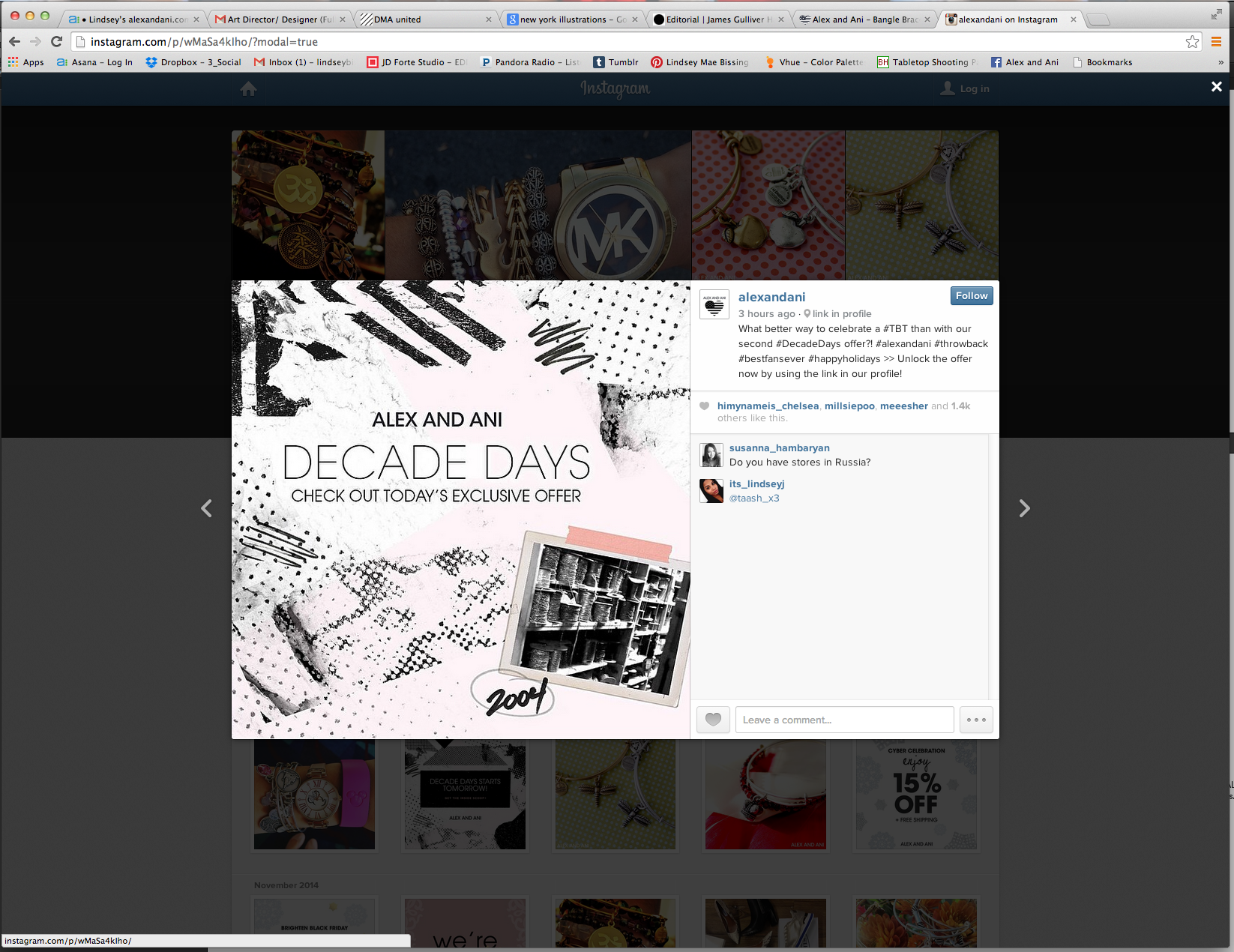This screenshot has height=952, width=1234.
Task: Open meeesher's profile
Action: [903, 406]
